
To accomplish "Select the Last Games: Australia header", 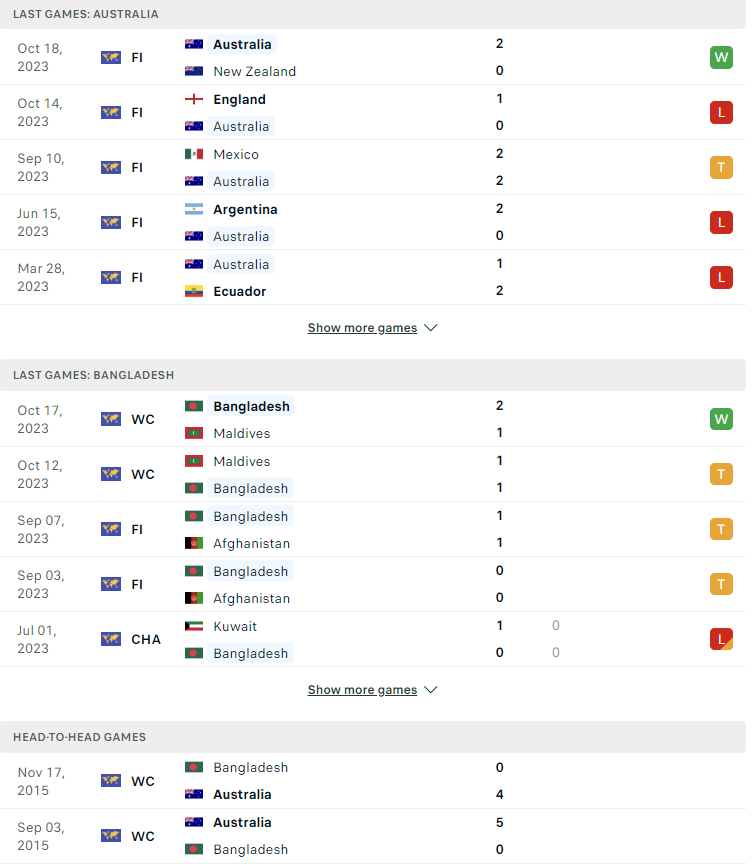I will tap(86, 14).
